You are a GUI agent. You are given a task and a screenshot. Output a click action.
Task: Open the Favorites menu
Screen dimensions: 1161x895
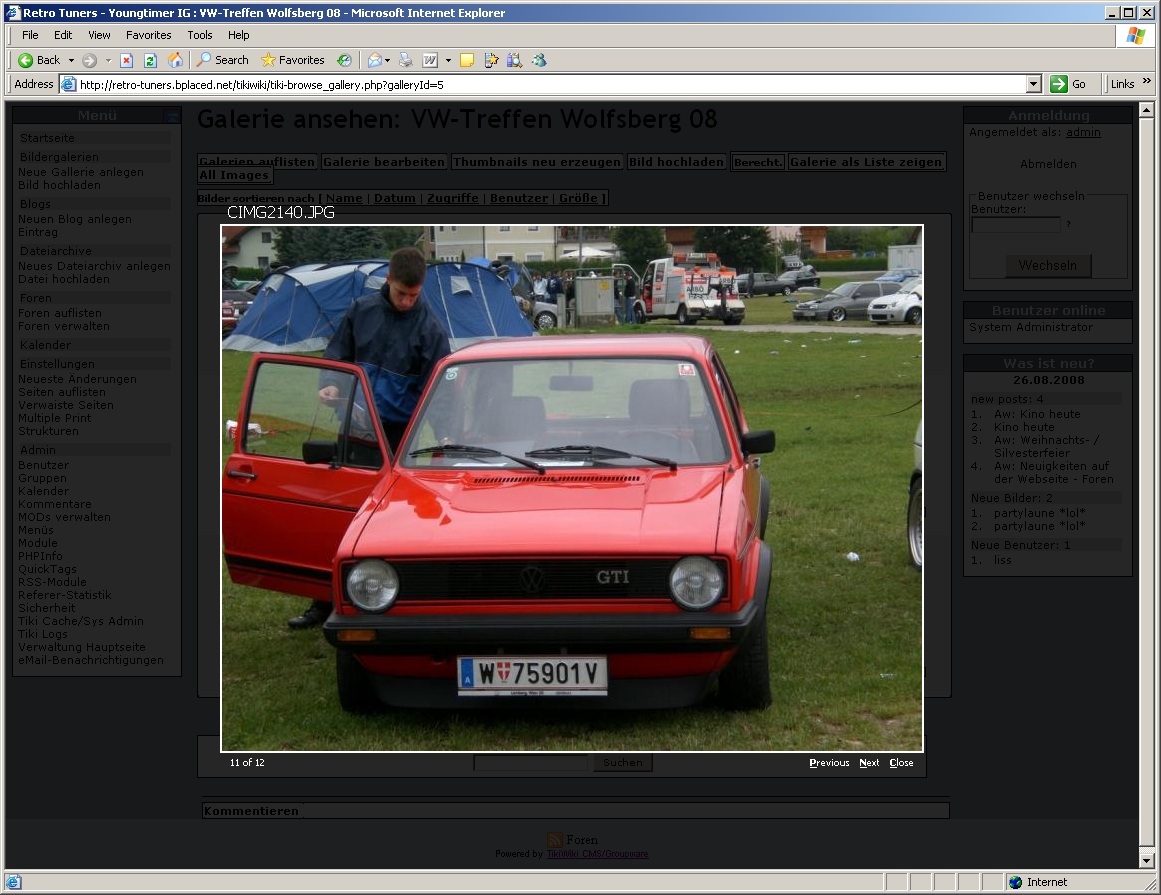click(x=148, y=35)
